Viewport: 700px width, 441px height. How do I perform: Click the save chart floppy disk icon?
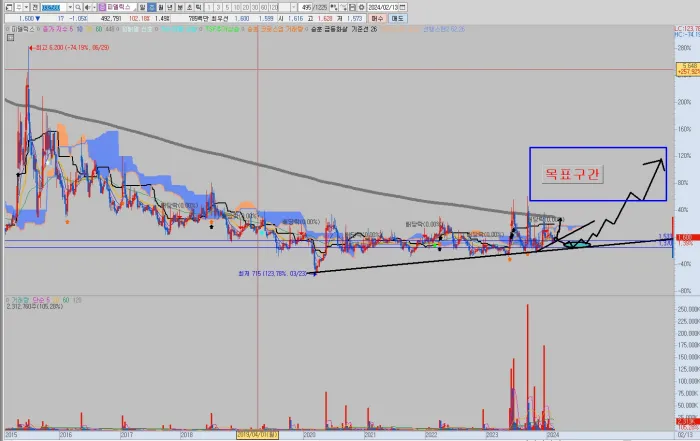[x=352, y=7]
